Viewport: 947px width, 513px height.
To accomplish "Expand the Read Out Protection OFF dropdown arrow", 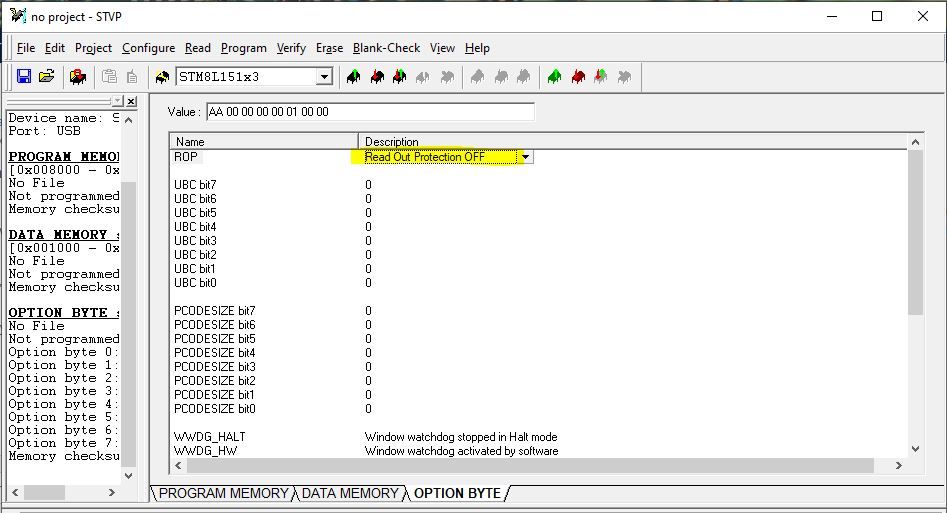I will 525,157.
